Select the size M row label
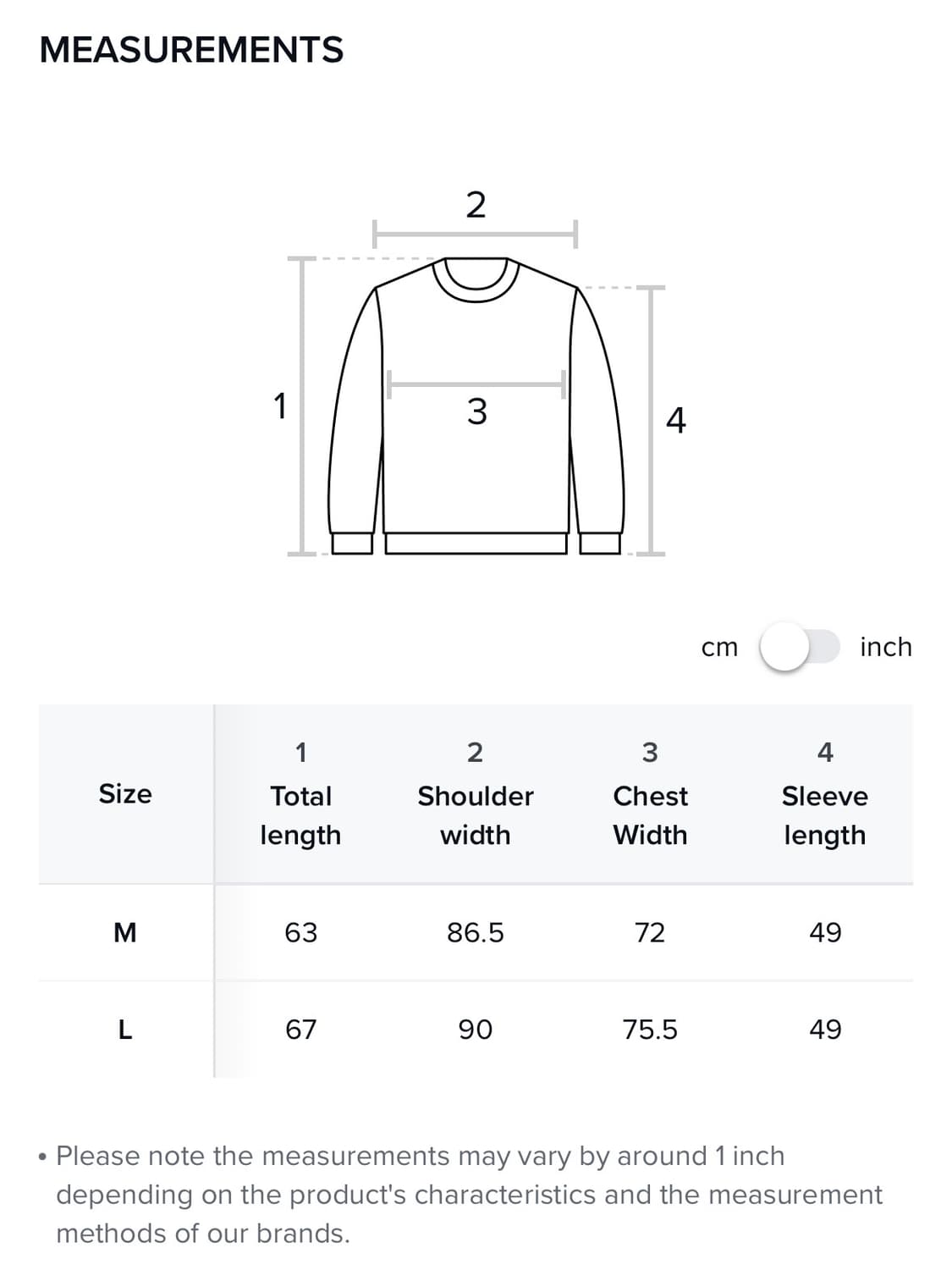 [x=125, y=933]
